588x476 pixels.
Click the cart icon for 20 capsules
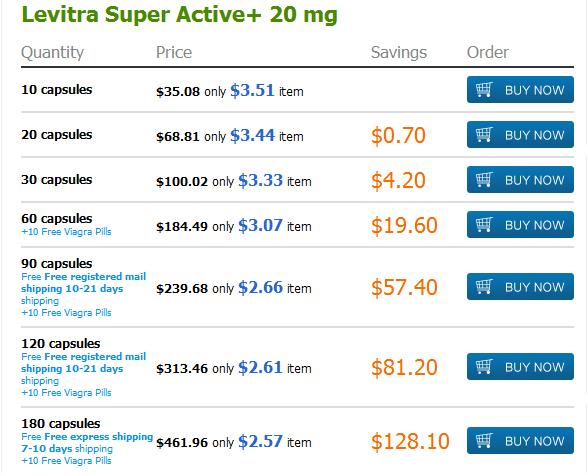click(x=484, y=135)
